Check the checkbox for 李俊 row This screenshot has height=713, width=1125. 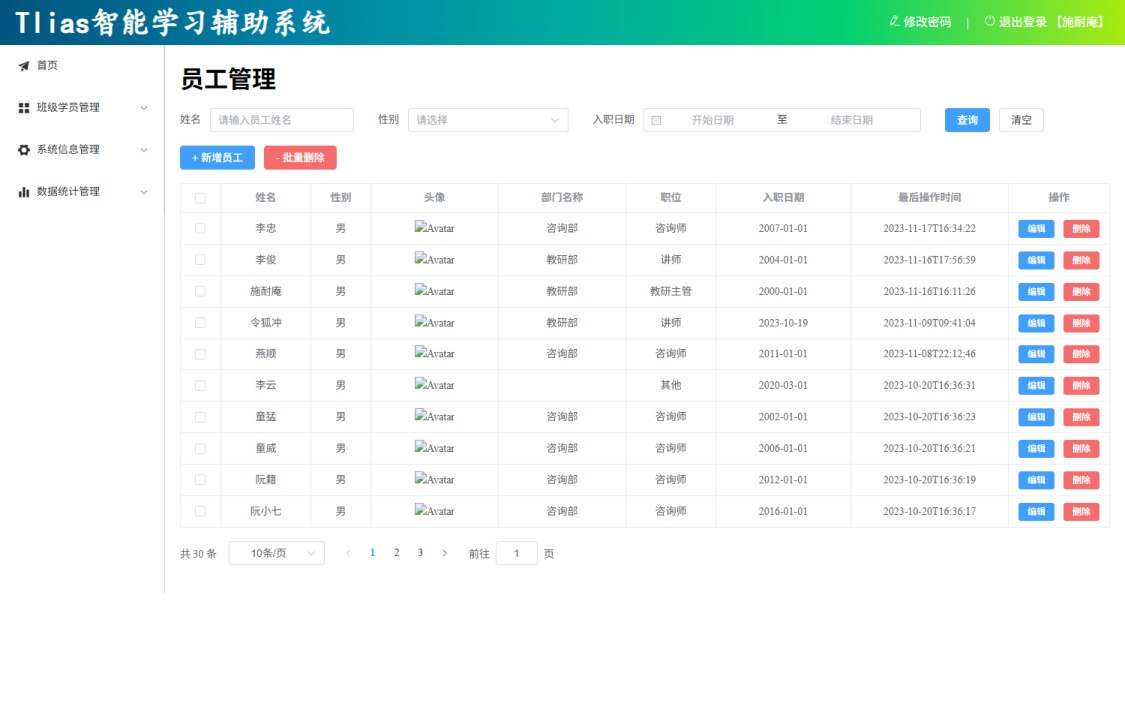tap(200, 260)
